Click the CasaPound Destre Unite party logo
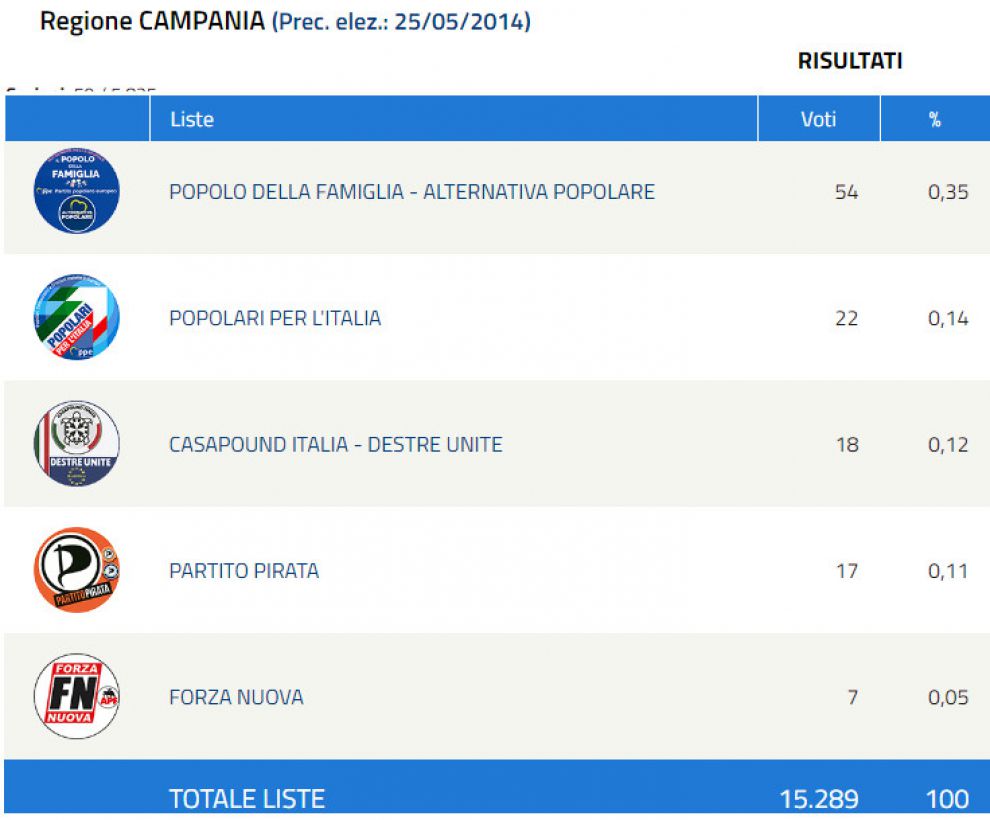Viewport: 990px width, 820px height. point(76,444)
